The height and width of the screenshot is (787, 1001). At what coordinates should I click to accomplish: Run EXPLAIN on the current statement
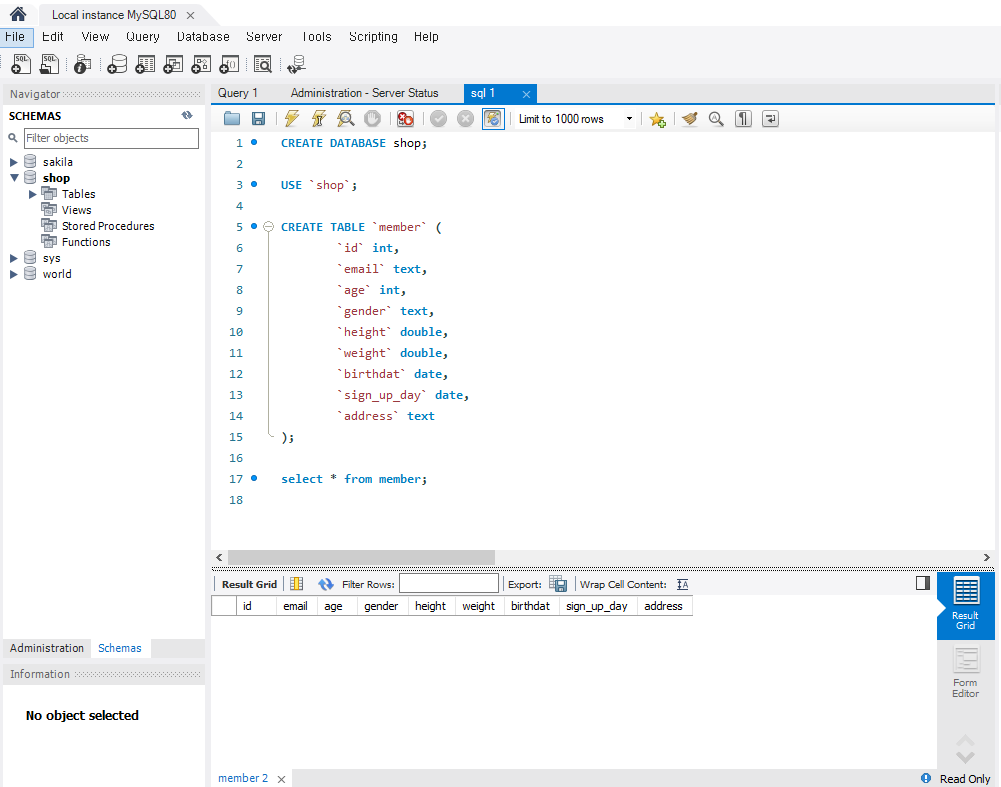[345, 119]
